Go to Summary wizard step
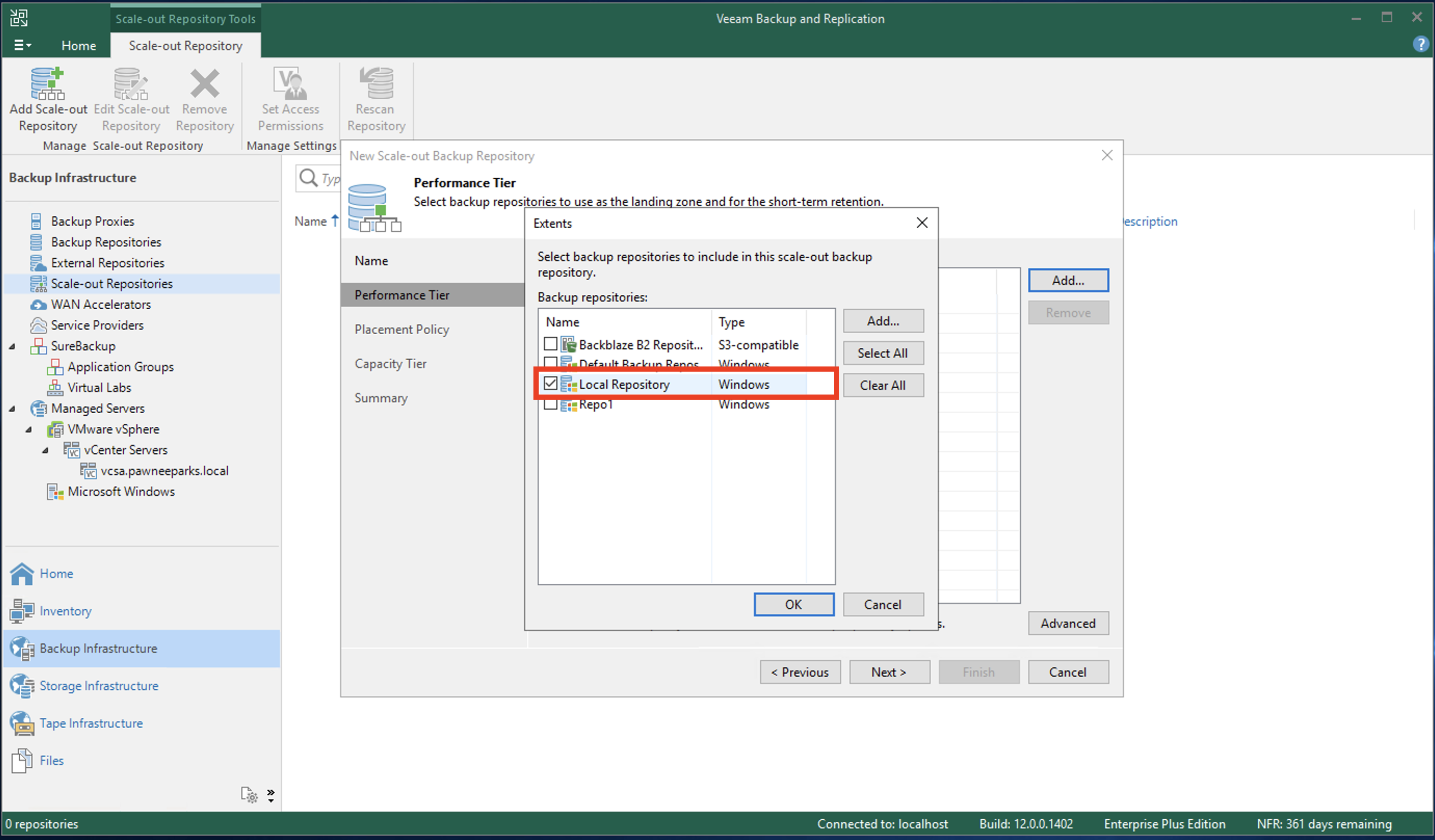This screenshot has height=840, width=1435. coord(381,398)
